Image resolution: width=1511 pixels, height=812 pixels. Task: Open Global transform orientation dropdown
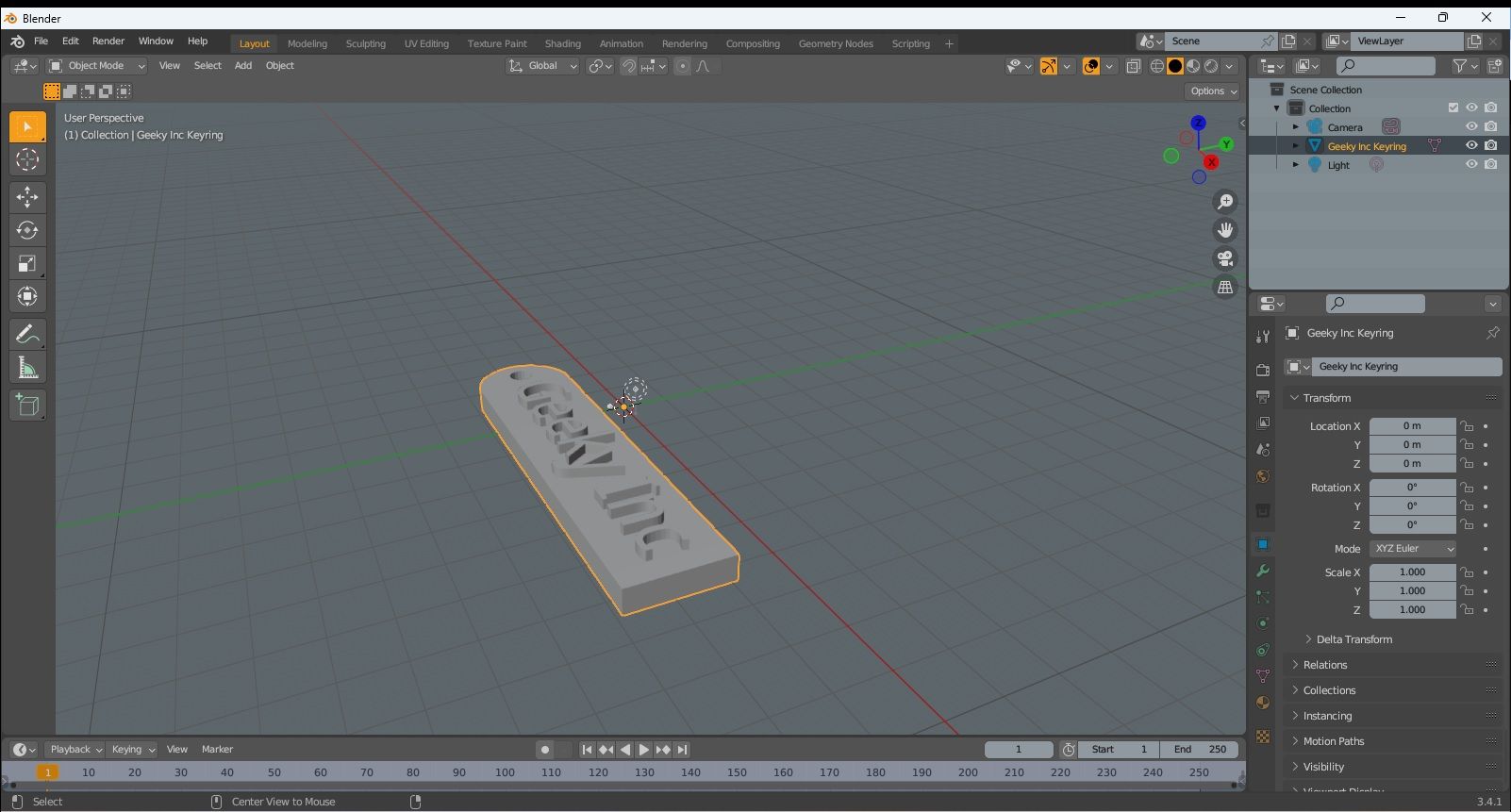(542, 66)
